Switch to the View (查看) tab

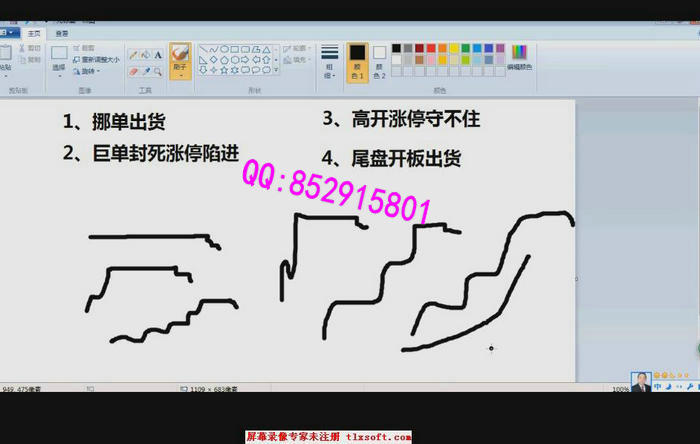click(x=62, y=33)
